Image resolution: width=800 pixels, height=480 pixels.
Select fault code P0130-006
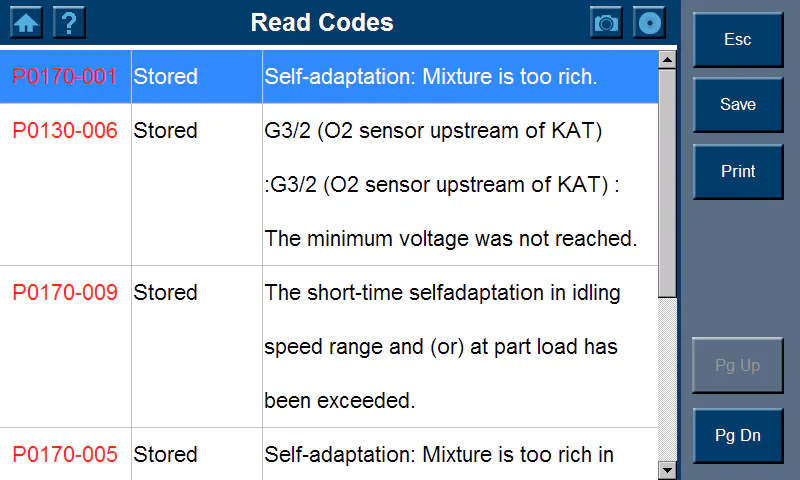tap(65, 131)
